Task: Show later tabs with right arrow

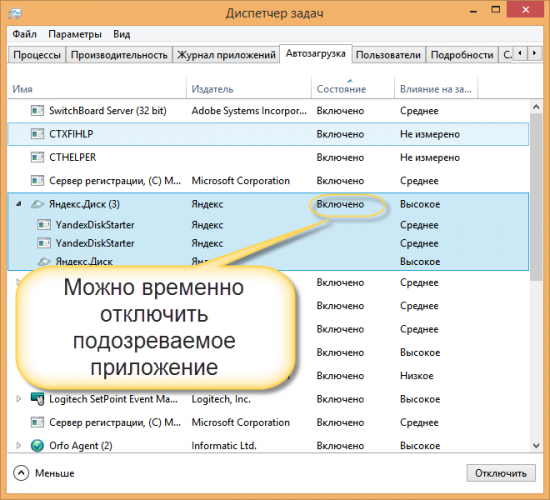Action: pyautogui.click(x=535, y=53)
